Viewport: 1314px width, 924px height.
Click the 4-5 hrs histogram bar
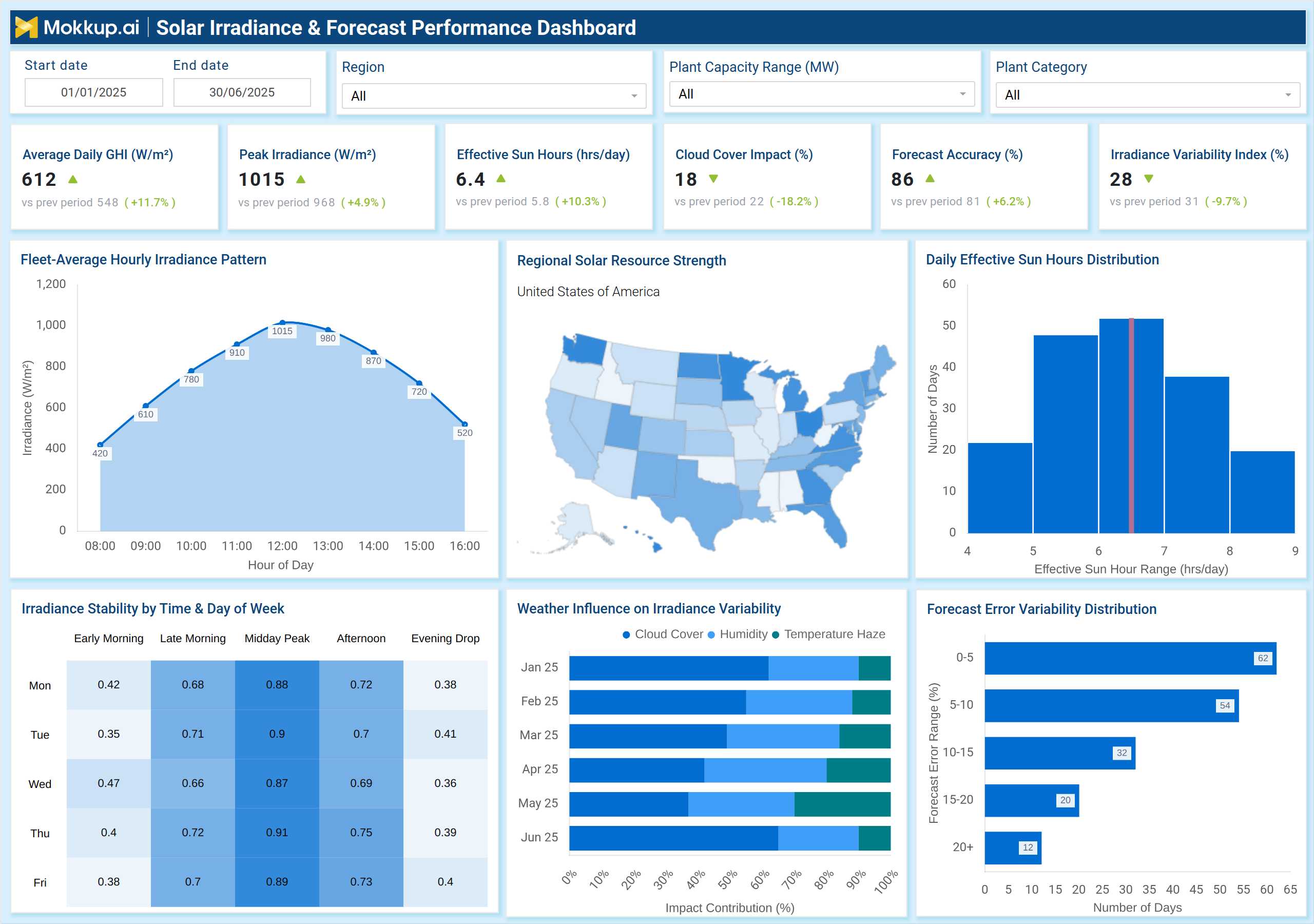pos(1000,488)
